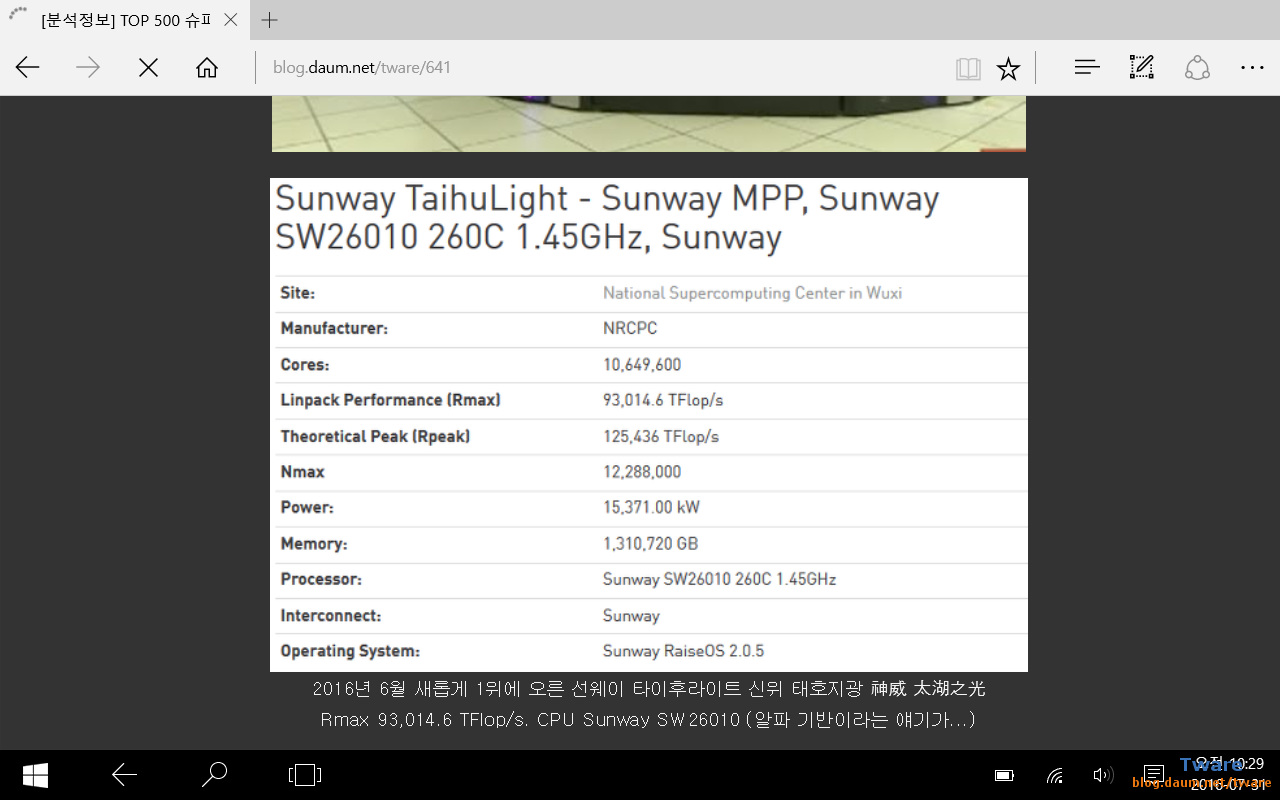The height and width of the screenshot is (800, 1280).
Task: Open a new tab with plus button
Action: (269, 20)
